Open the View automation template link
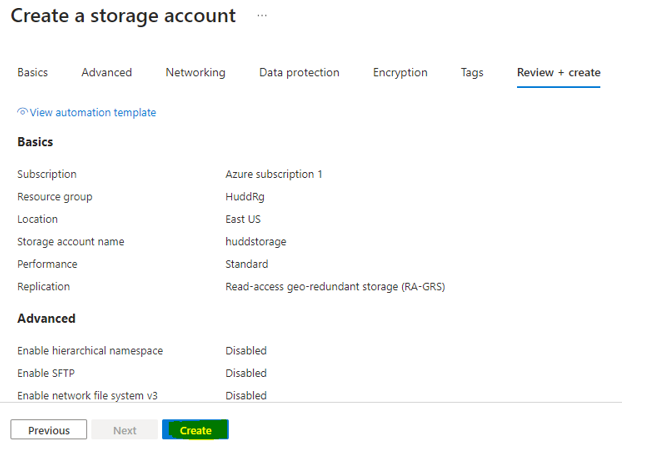This screenshot has height=452, width=659. [92, 113]
